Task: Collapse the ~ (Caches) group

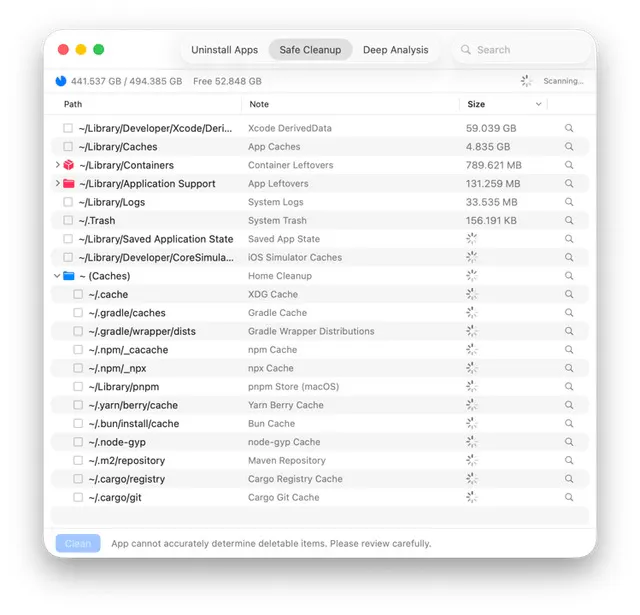Action: [x=57, y=276]
